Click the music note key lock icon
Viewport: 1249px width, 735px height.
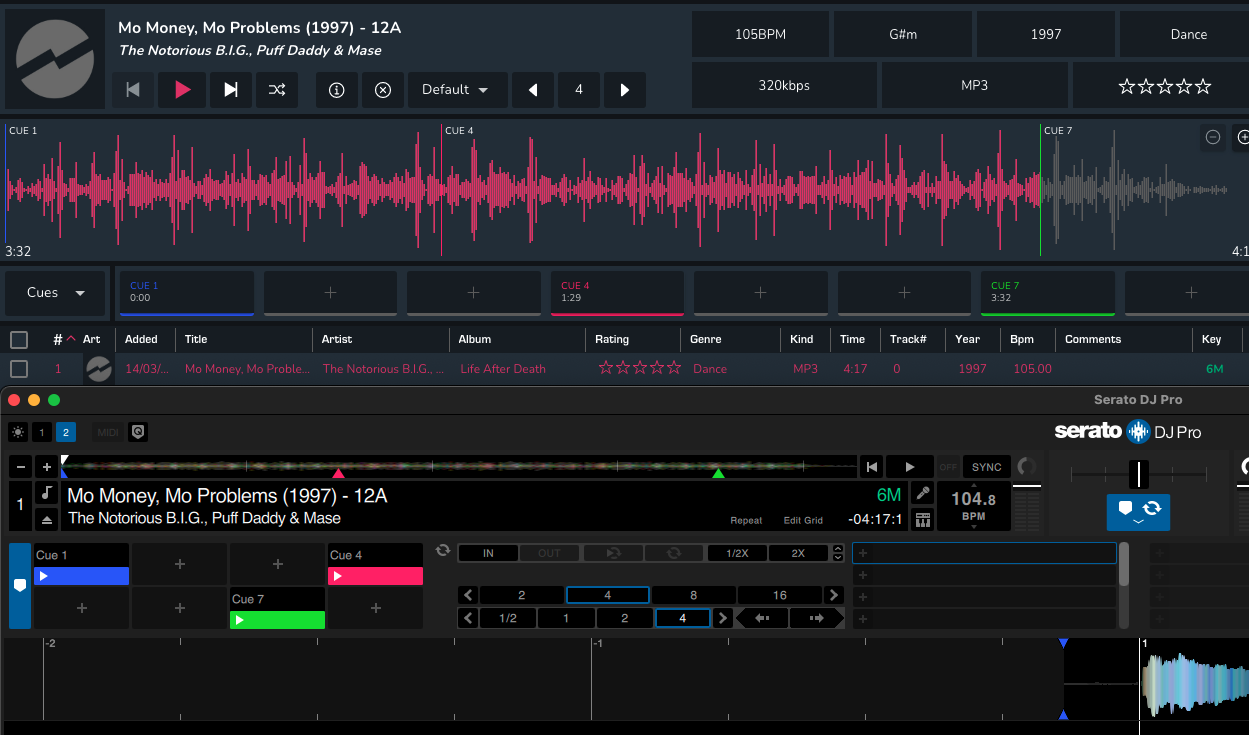pos(47,493)
